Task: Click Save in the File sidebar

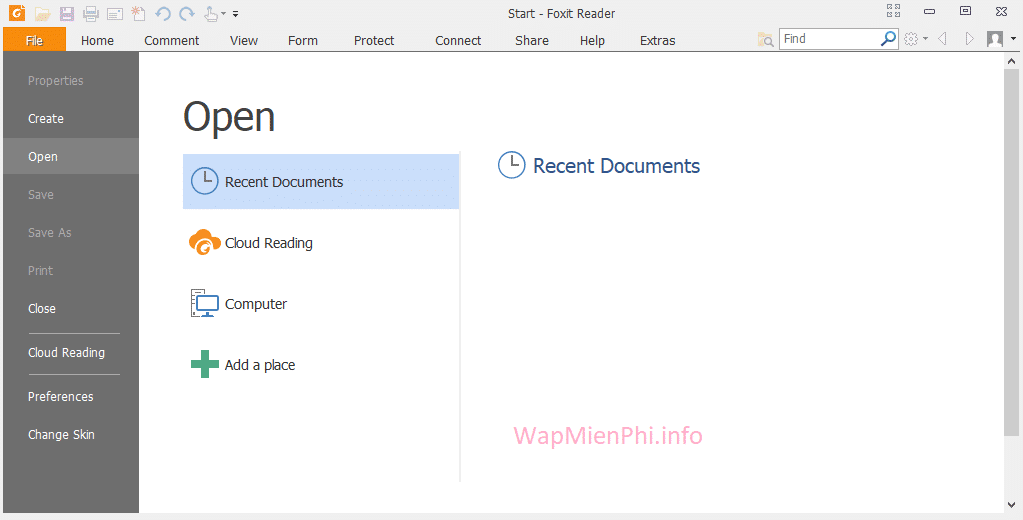Action: (70, 194)
